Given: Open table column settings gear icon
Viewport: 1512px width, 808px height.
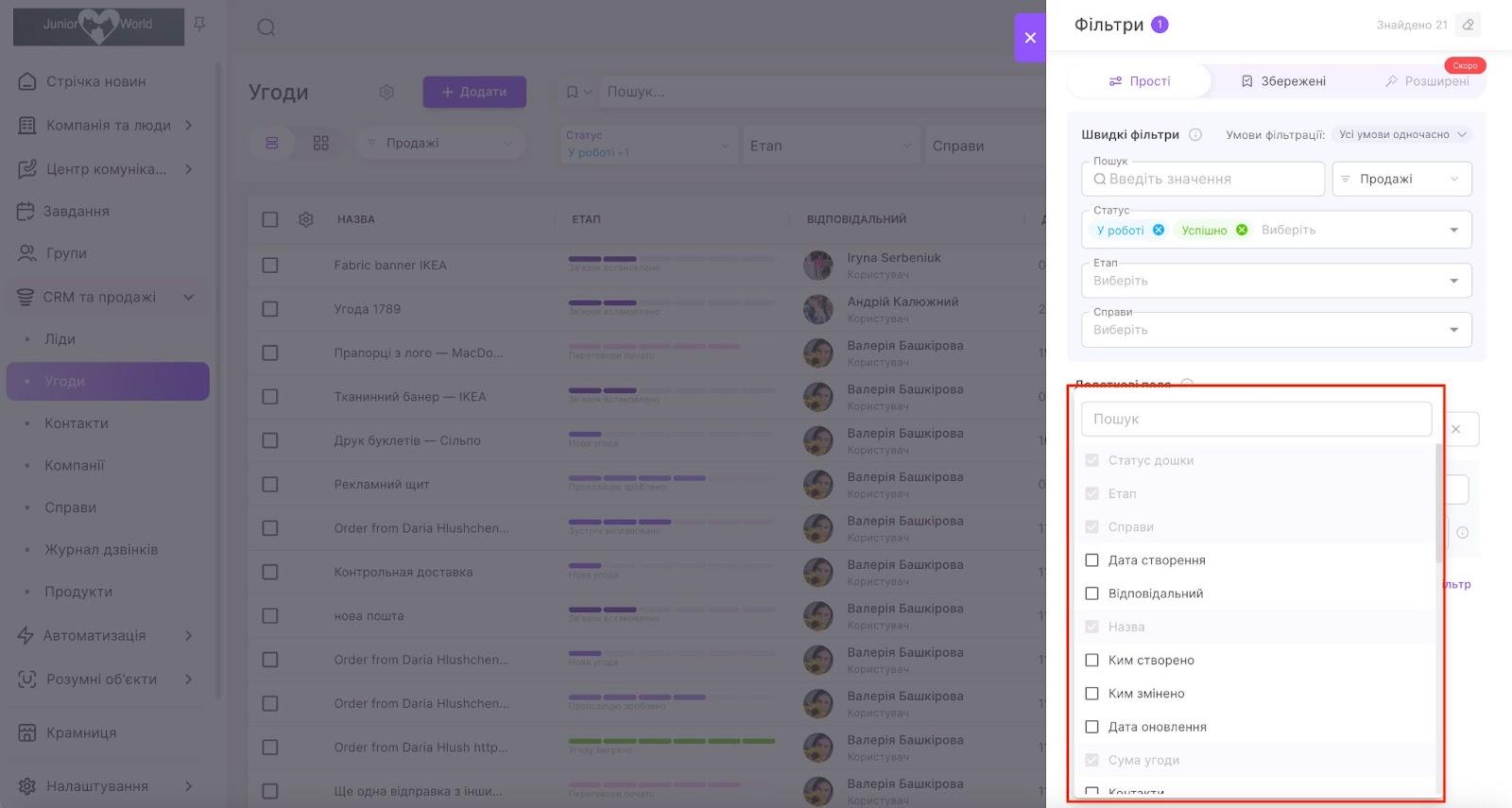Looking at the screenshot, I should pyautogui.click(x=306, y=219).
